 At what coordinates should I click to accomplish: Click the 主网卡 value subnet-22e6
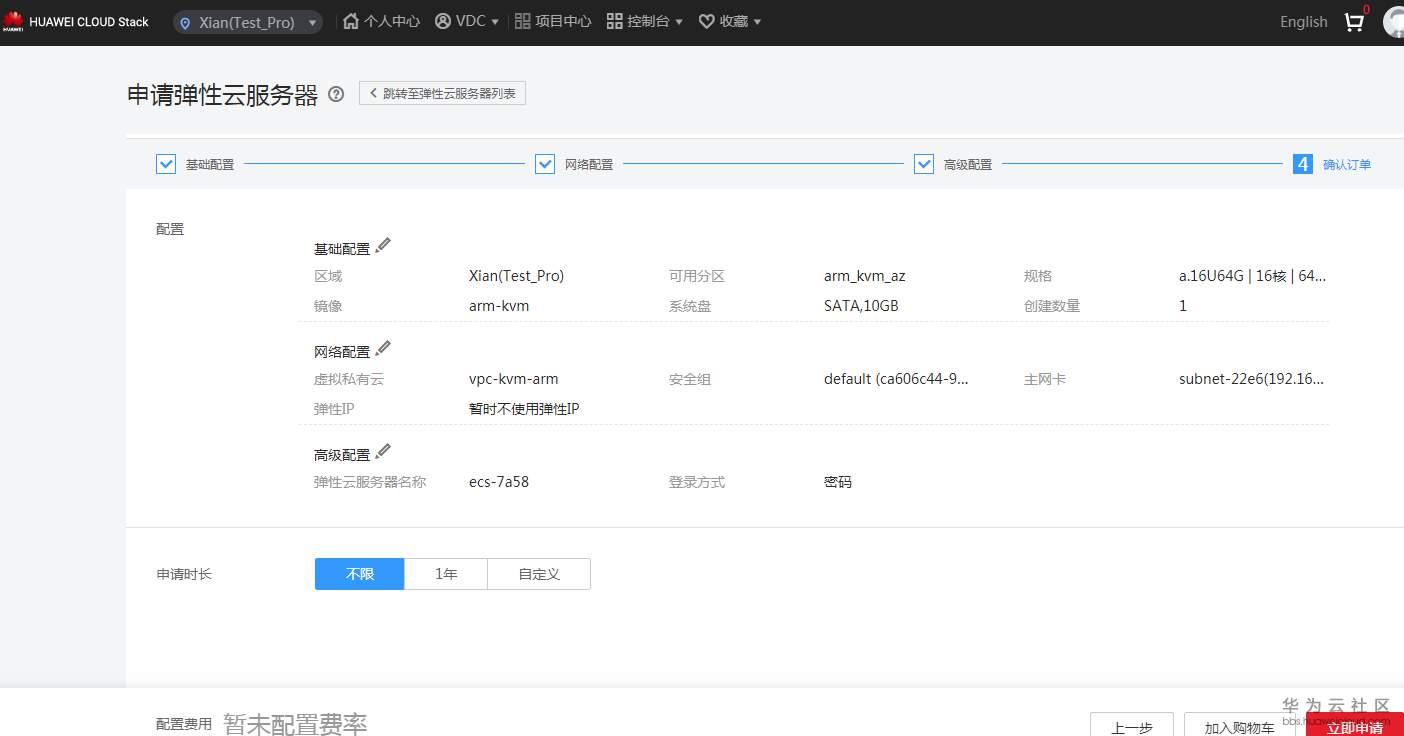coord(1253,379)
